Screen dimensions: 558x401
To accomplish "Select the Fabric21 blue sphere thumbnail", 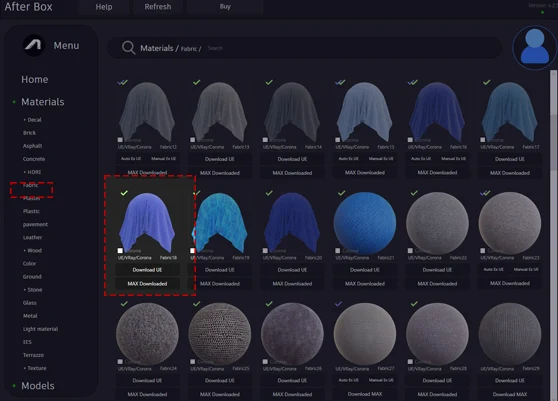I will point(365,223).
